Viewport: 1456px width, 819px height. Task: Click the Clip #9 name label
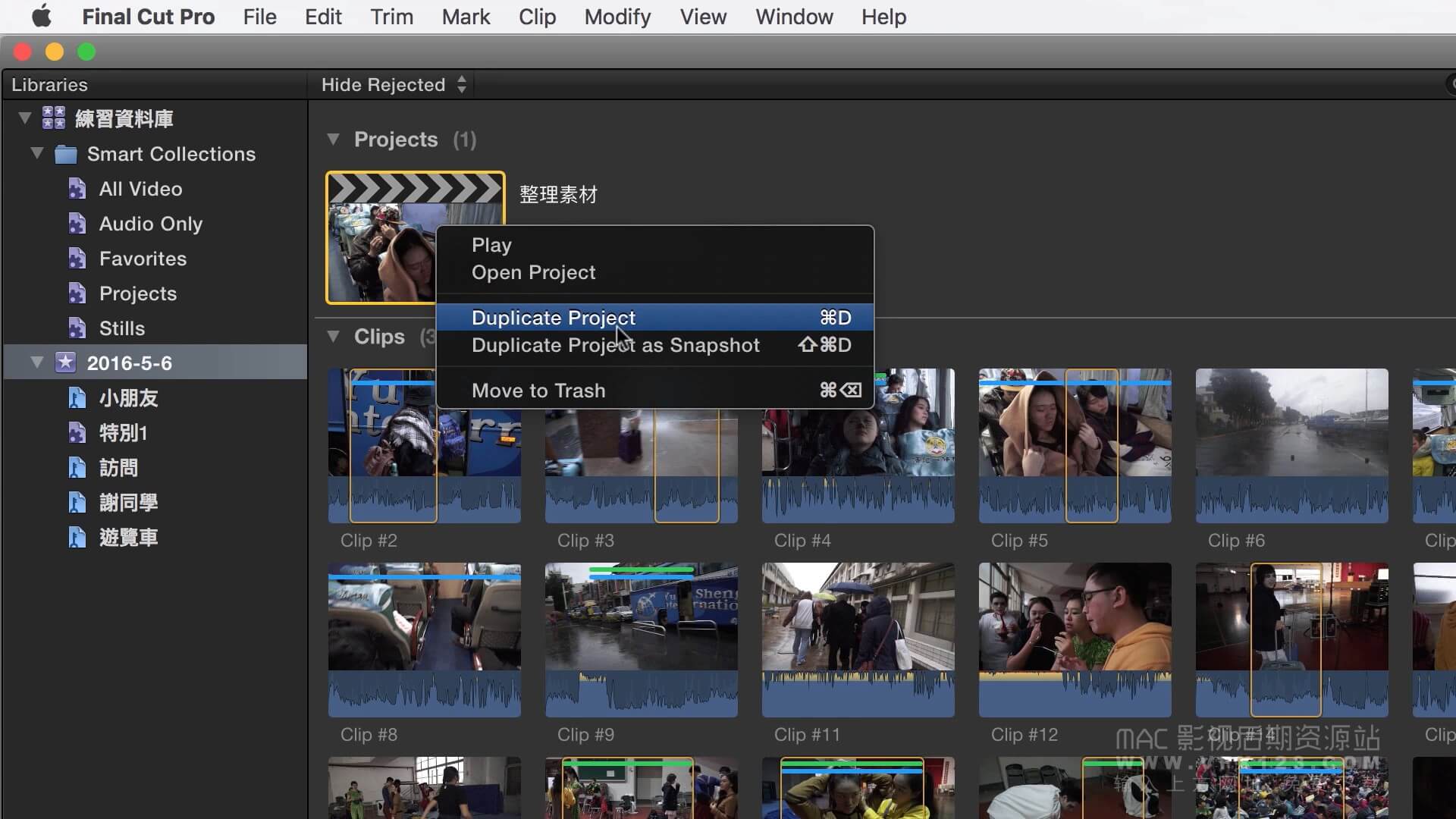[585, 735]
